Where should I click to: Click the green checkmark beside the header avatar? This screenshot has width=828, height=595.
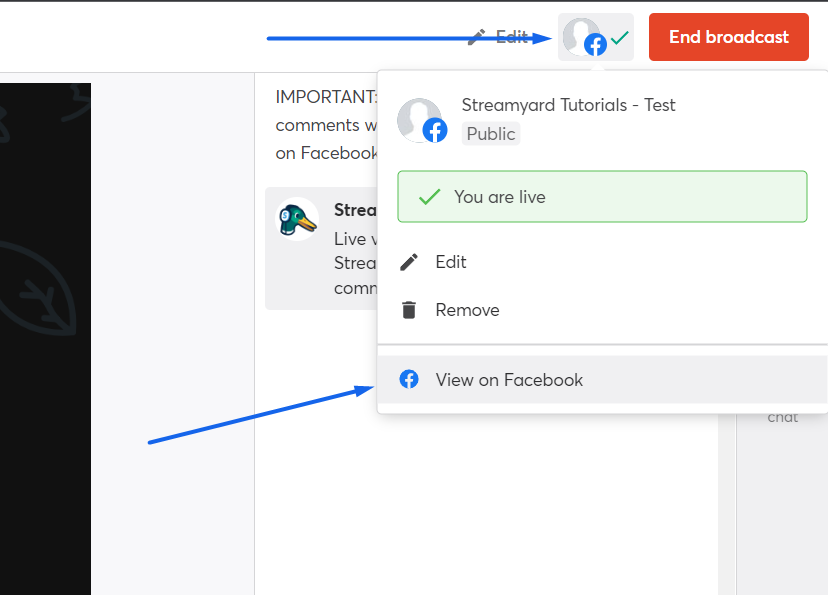(620, 38)
